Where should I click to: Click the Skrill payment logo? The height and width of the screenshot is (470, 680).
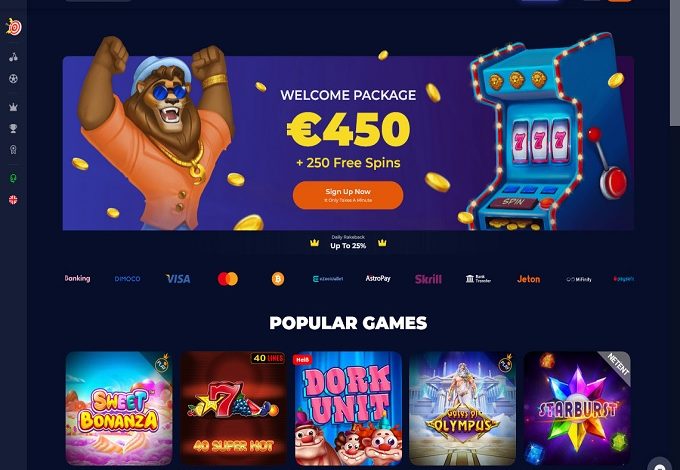tap(428, 279)
